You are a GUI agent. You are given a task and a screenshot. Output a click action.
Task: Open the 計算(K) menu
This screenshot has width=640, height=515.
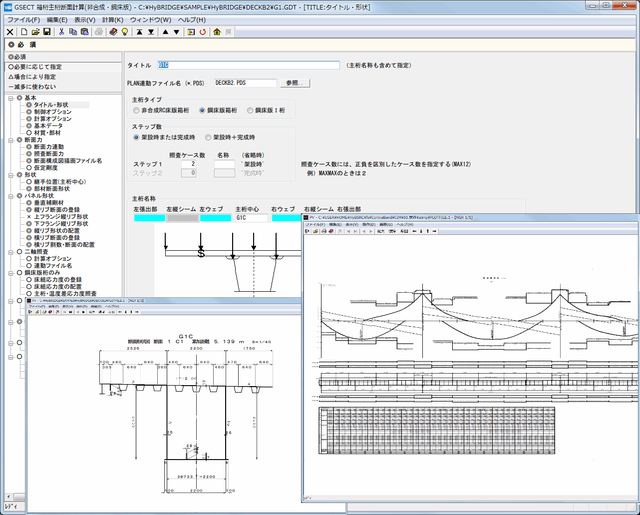click(113, 19)
